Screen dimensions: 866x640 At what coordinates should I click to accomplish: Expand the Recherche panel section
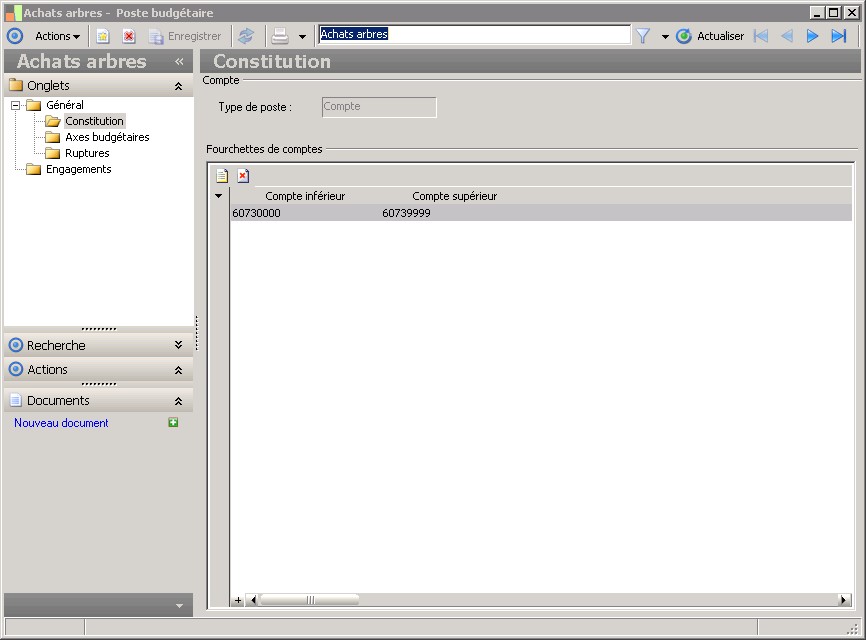178,345
